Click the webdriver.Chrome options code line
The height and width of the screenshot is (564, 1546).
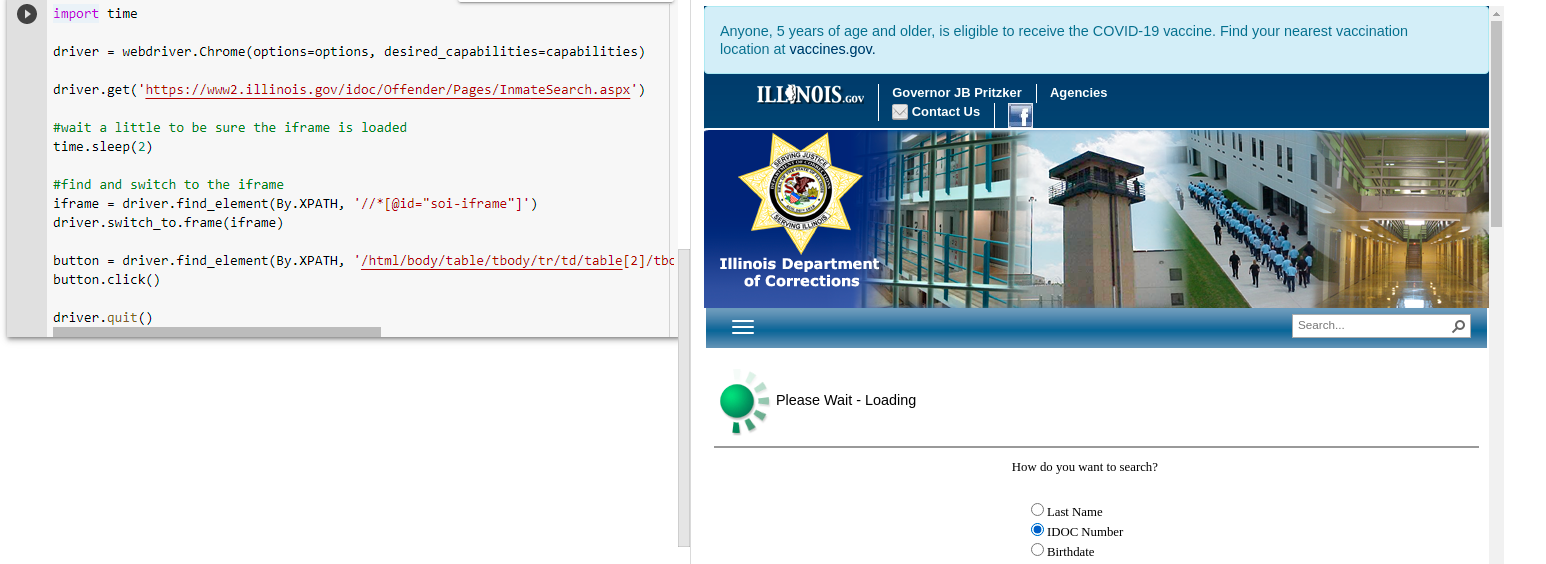pos(349,52)
